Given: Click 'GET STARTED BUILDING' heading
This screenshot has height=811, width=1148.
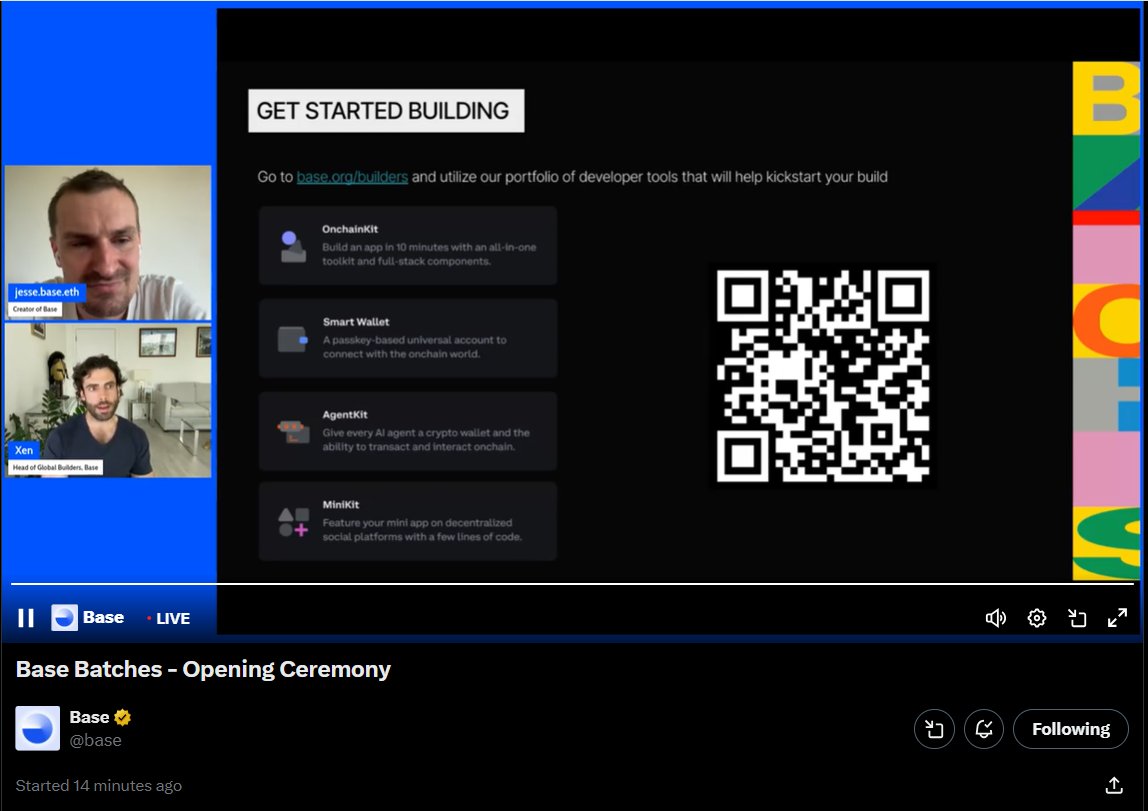Looking at the screenshot, I should 386,111.
